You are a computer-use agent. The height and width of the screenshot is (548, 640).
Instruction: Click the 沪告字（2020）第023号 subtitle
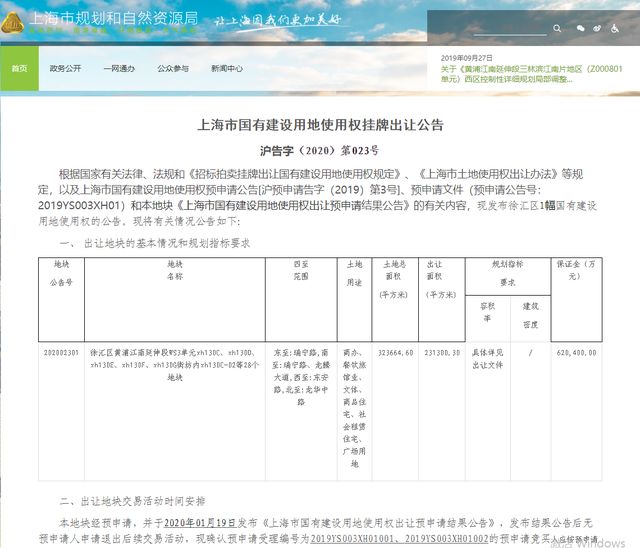319,151
